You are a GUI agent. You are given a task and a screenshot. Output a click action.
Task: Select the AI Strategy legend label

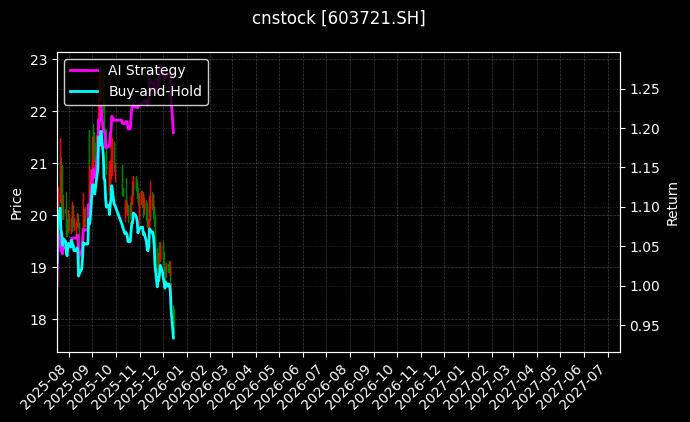point(146,70)
